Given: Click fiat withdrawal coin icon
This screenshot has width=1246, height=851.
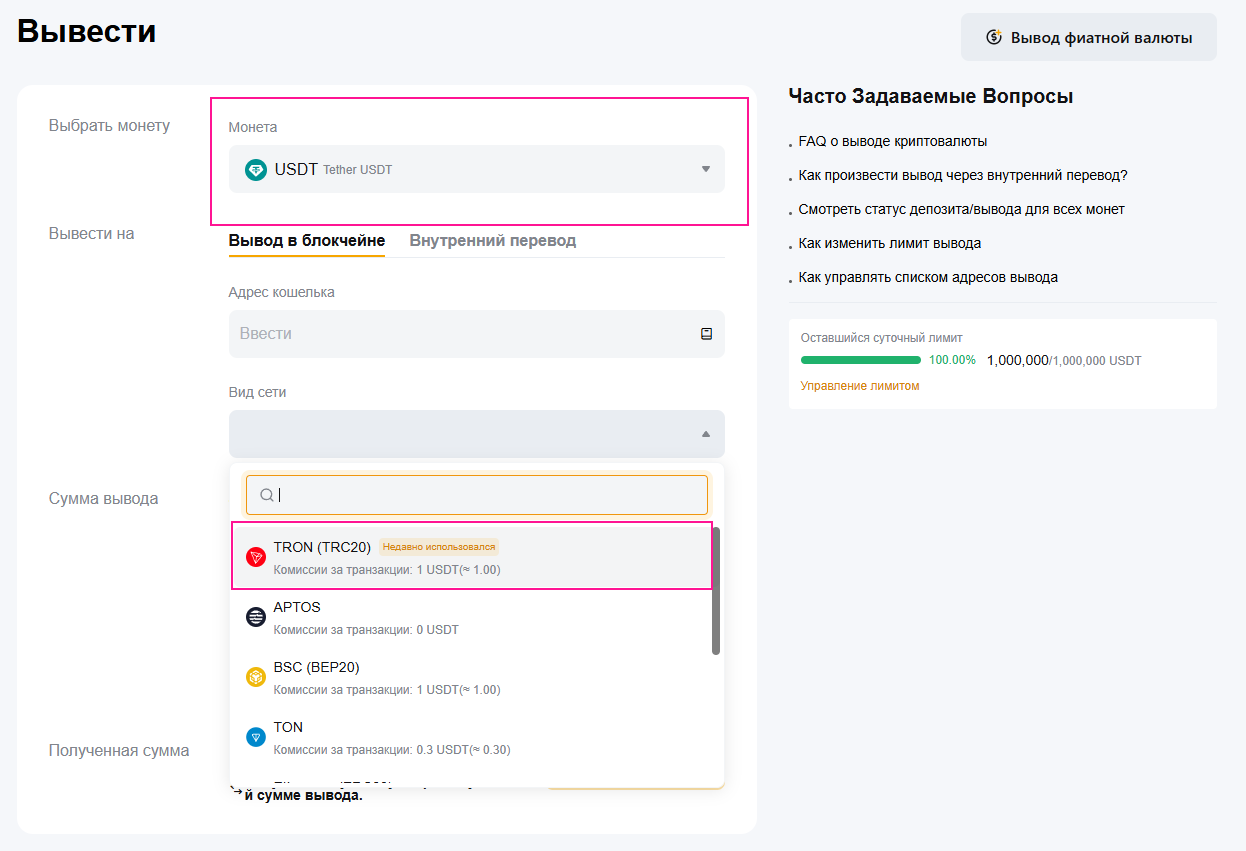Looking at the screenshot, I should click(993, 38).
